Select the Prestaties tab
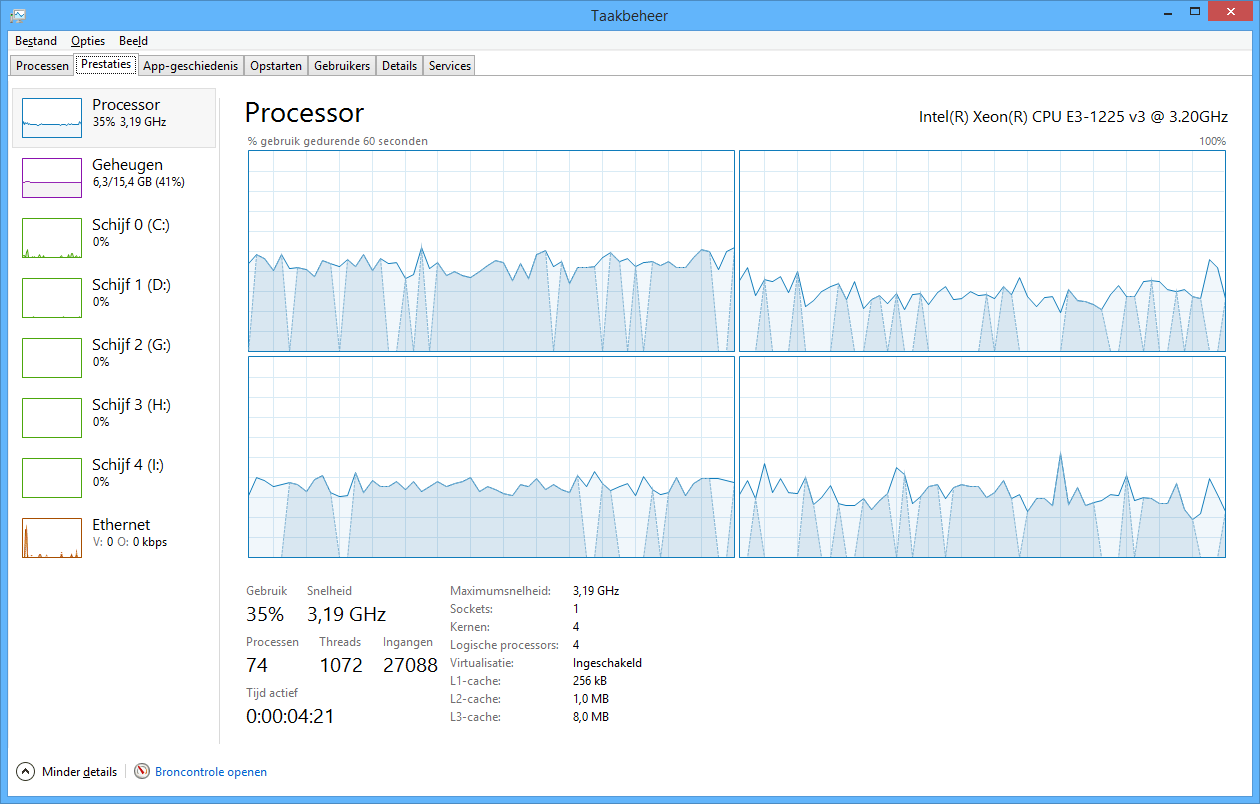Image resolution: width=1260 pixels, height=804 pixels. tap(106, 64)
